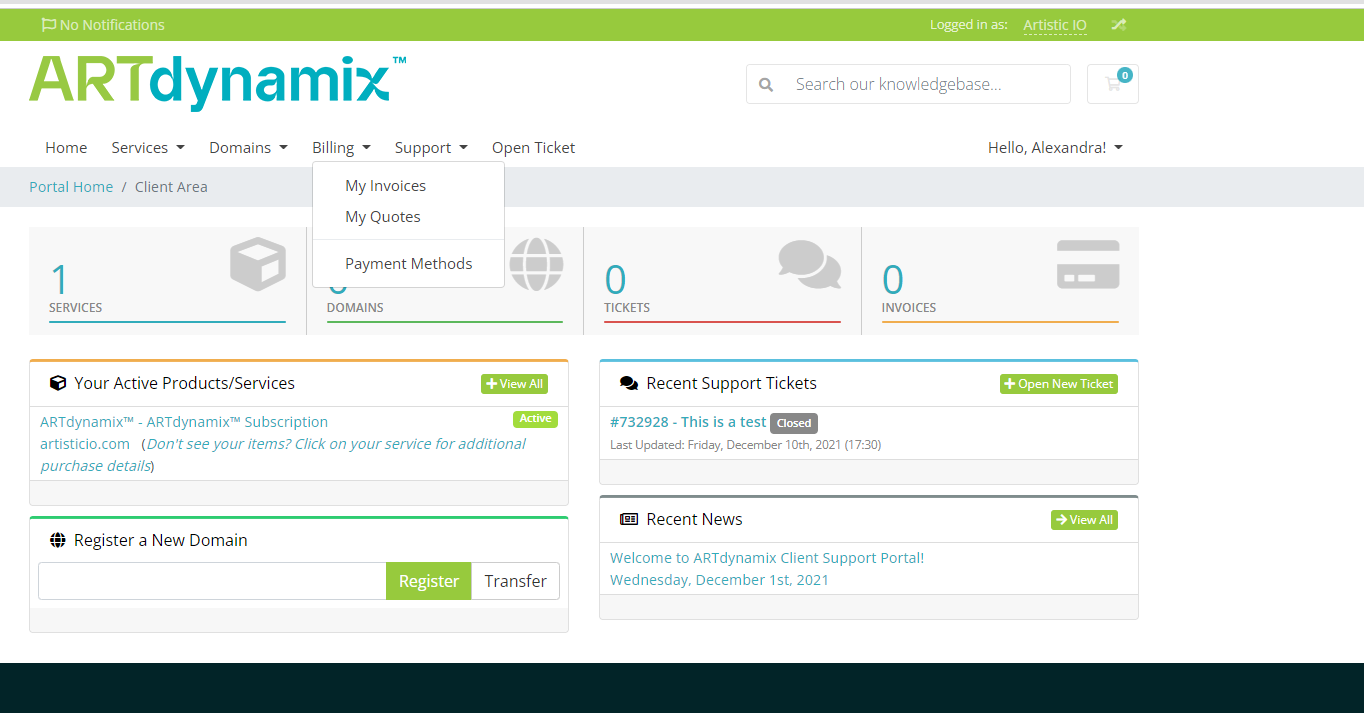Open the Invoices count stat tile
Screen dimensions: 1364x713
pyautogui.click(x=1000, y=281)
